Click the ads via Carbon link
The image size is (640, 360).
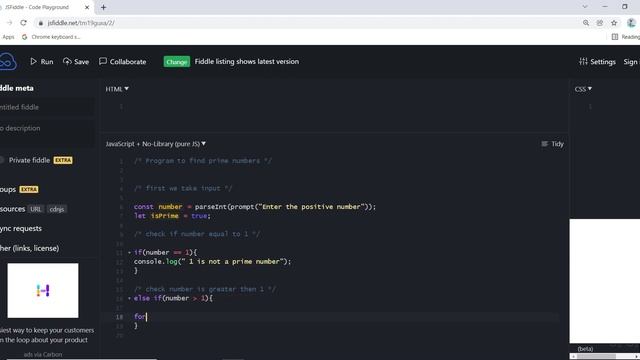tap(43, 354)
